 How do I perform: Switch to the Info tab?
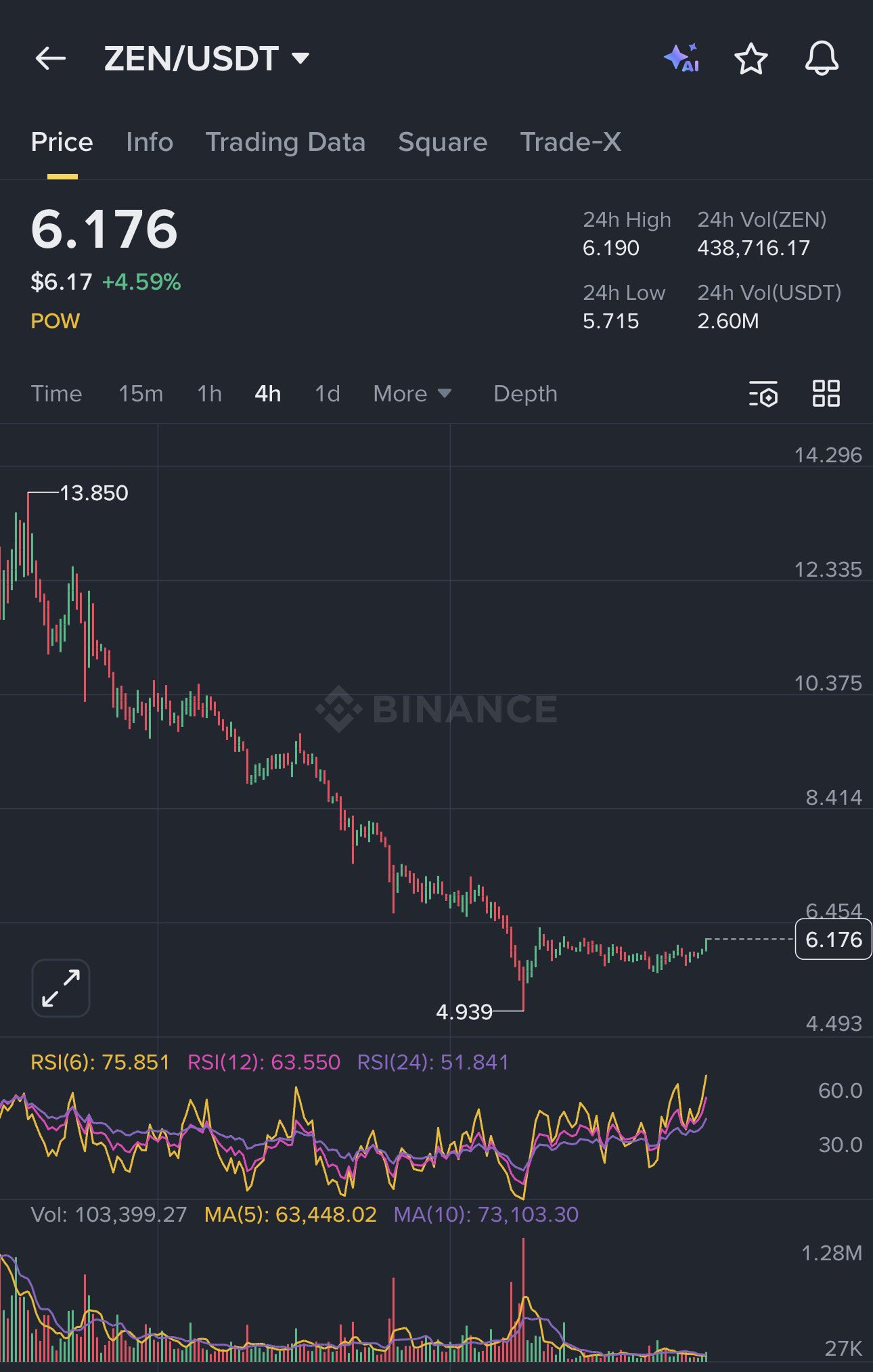coord(150,142)
